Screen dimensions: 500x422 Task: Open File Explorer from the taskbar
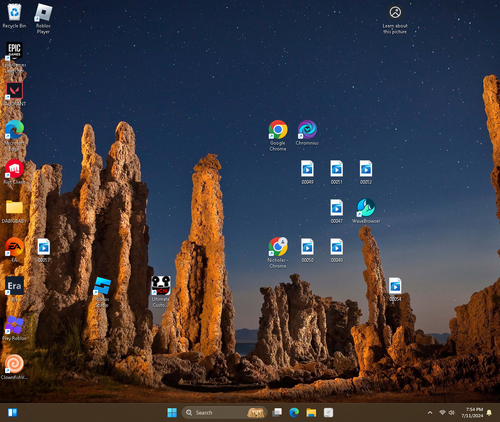pos(311,413)
